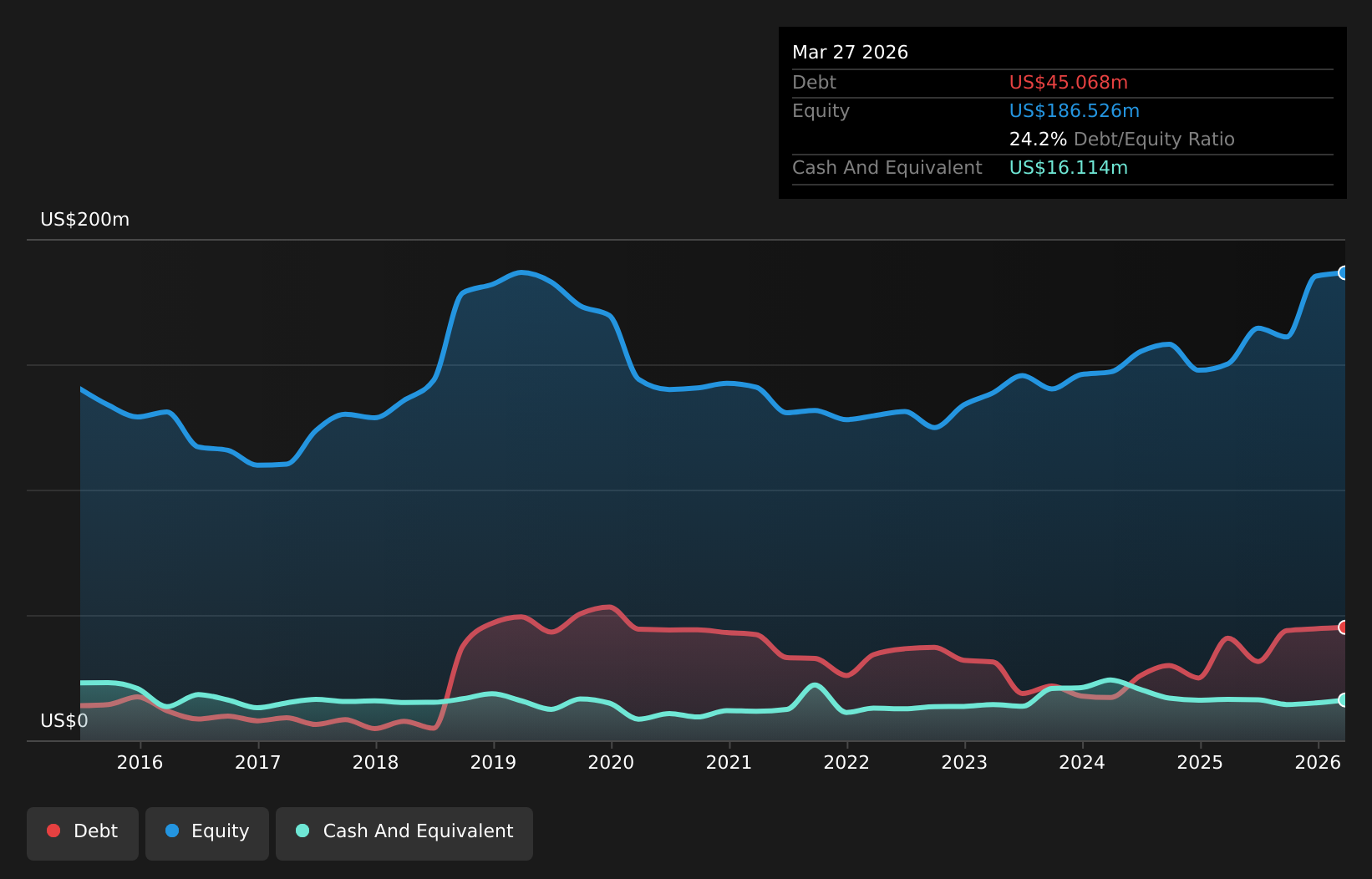The width and height of the screenshot is (1372, 879).
Task: Select the Cash endpoint marker at 2026
Action: point(1344,700)
